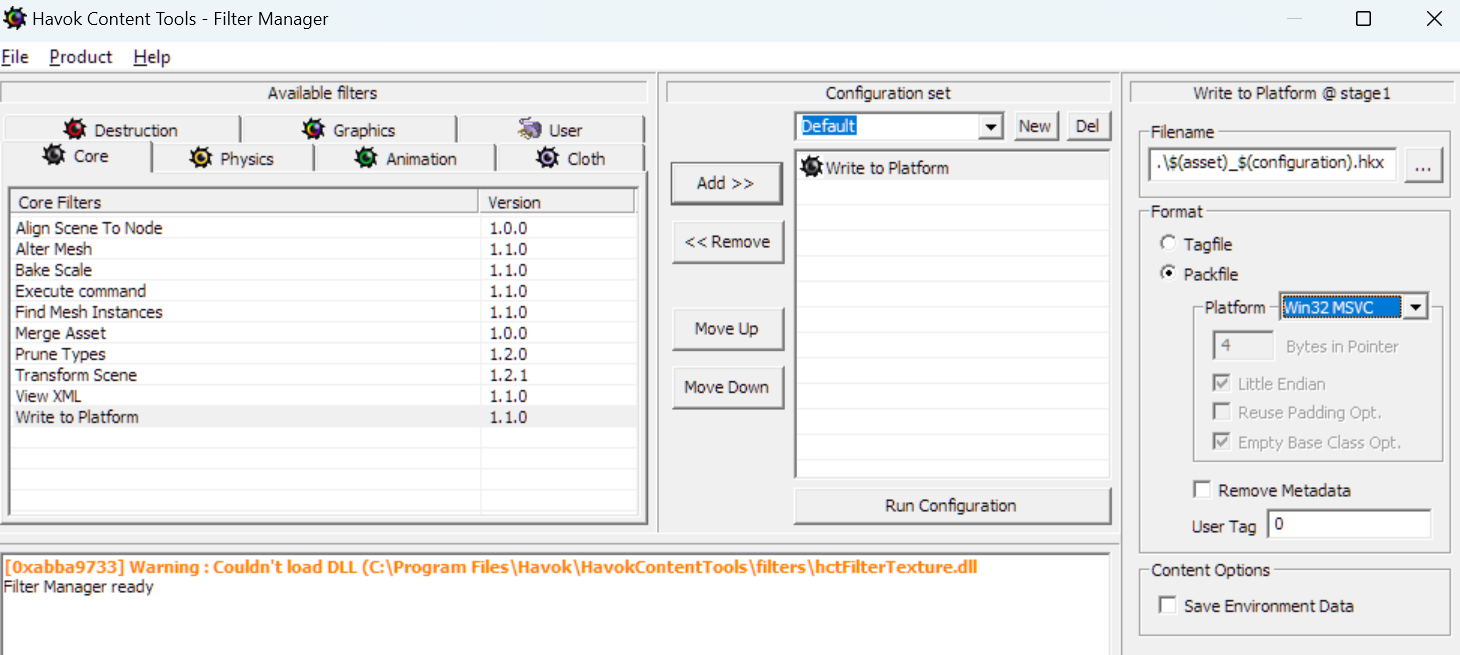Open the File menu
The height and width of the screenshot is (655, 1460).
coord(15,57)
